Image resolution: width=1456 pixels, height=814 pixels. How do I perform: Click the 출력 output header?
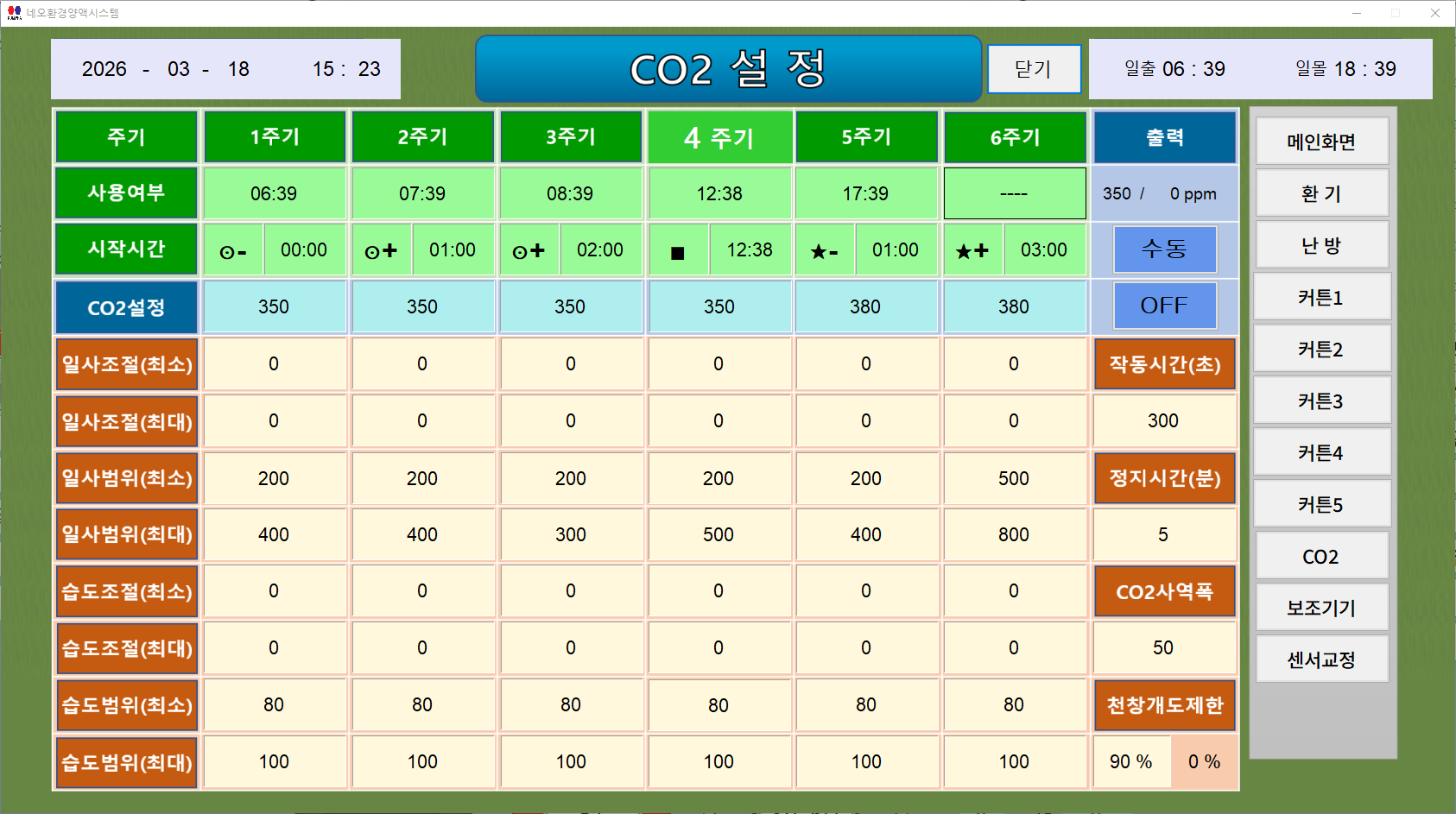1165,137
